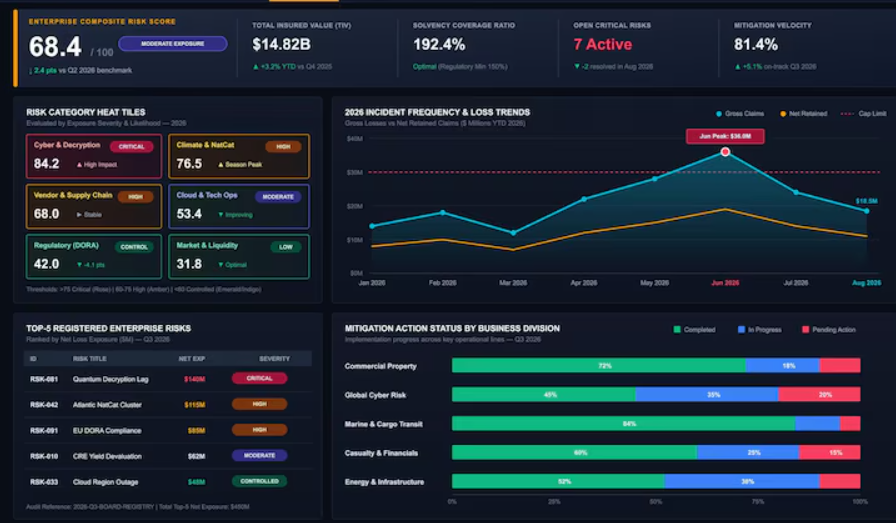This screenshot has height=523, width=896.
Task: Toggle the Completed legend item
Action: (694, 330)
